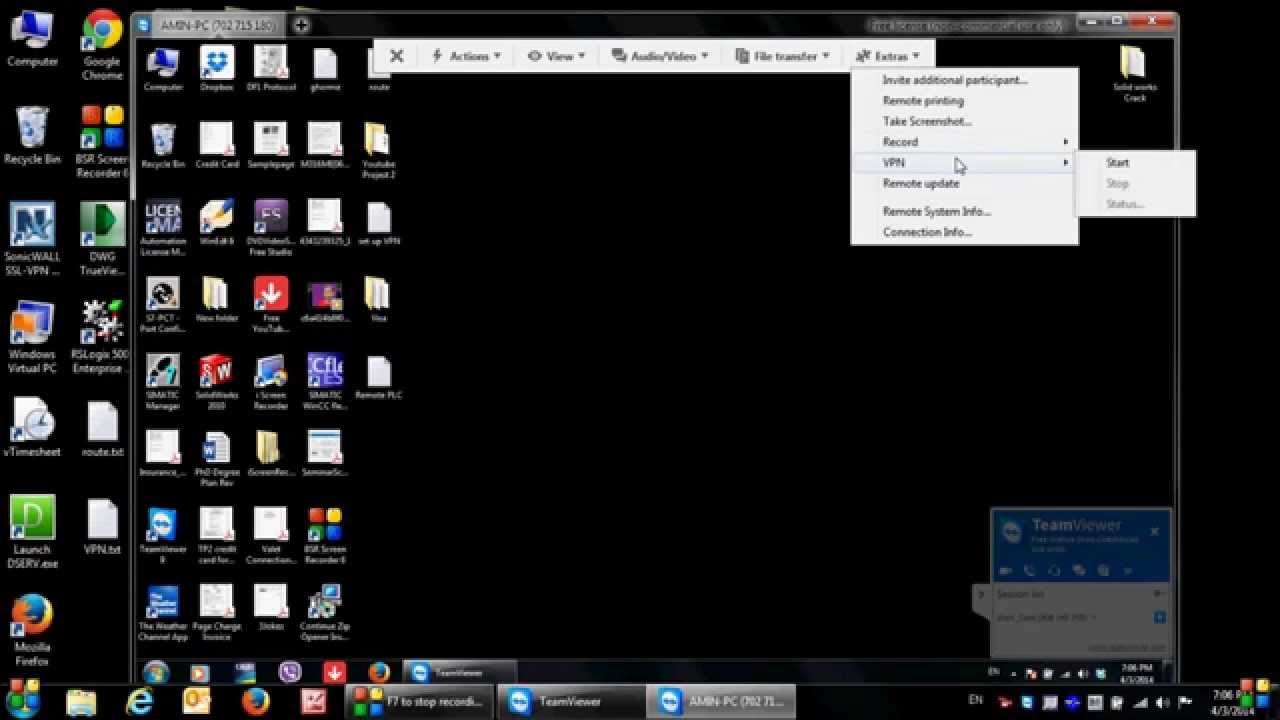Open vTimesheet local desktop icon

pos(32,428)
